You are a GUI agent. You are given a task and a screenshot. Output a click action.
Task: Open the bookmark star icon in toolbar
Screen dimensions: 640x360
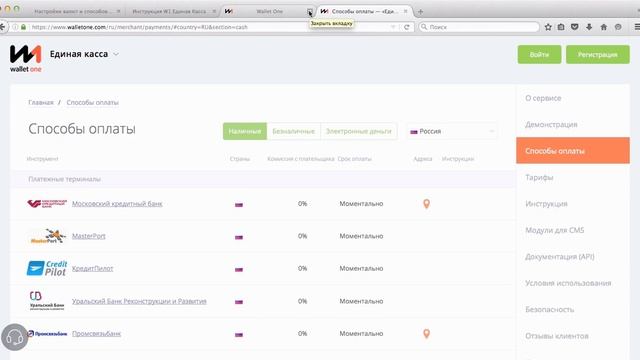click(548, 27)
